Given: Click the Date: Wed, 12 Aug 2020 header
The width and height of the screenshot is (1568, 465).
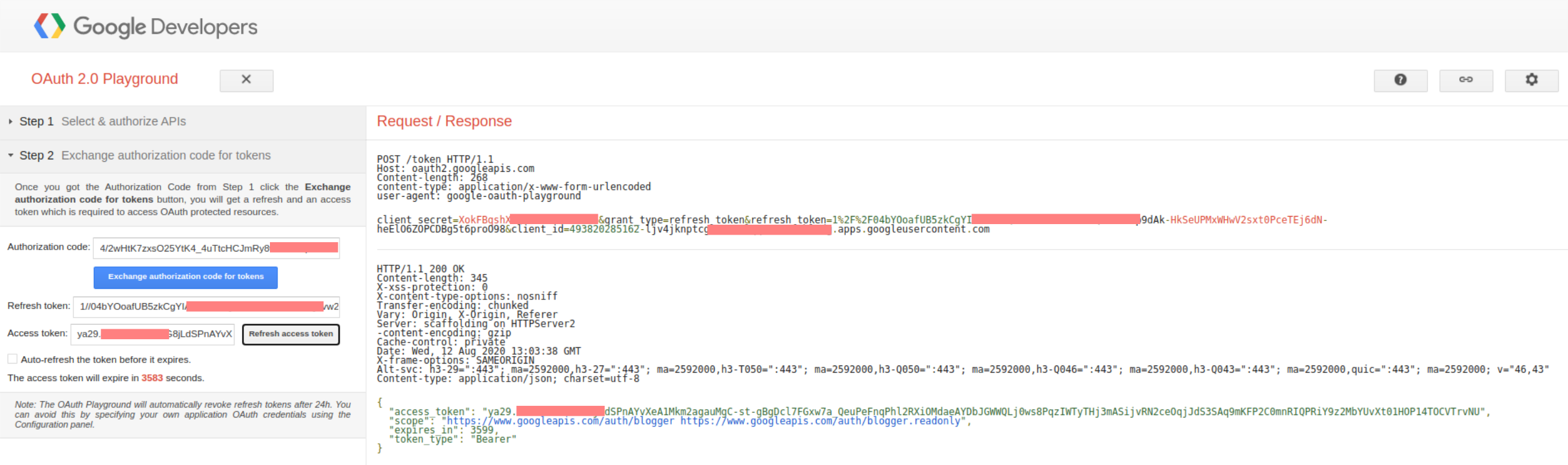Looking at the screenshot, I should coord(479,351).
